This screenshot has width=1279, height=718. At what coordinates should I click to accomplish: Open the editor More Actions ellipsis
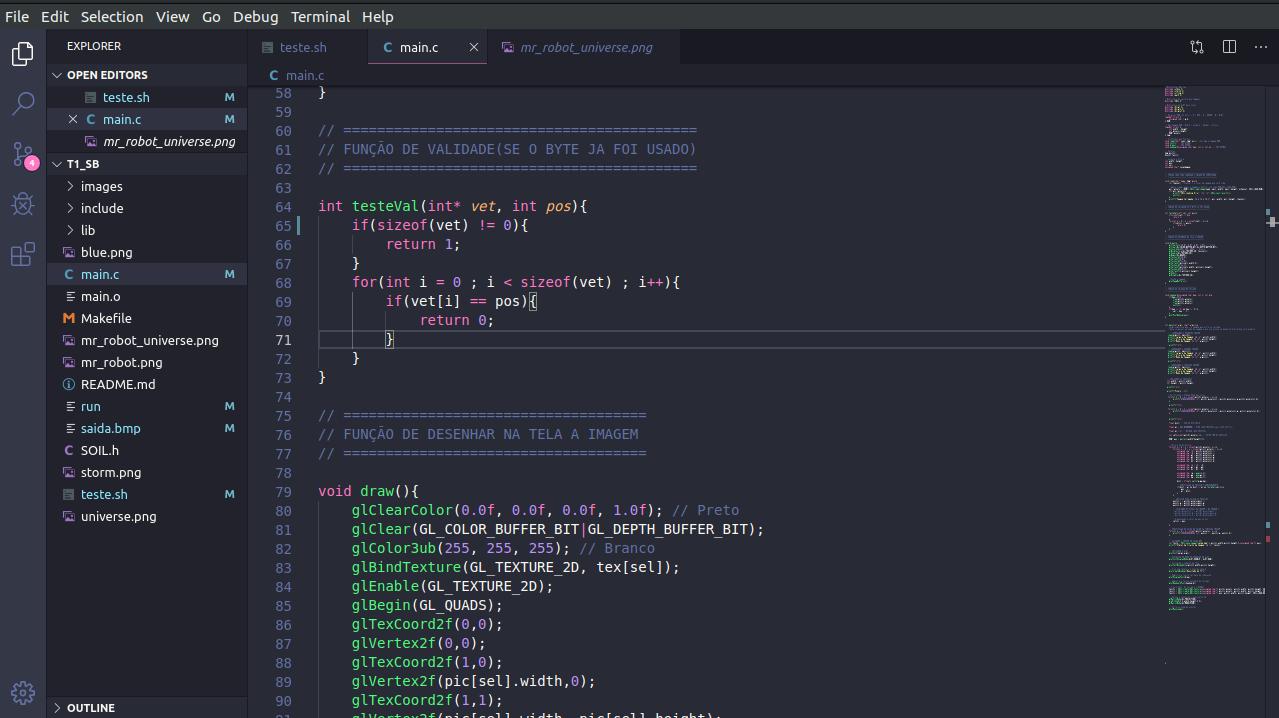click(x=1261, y=47)
